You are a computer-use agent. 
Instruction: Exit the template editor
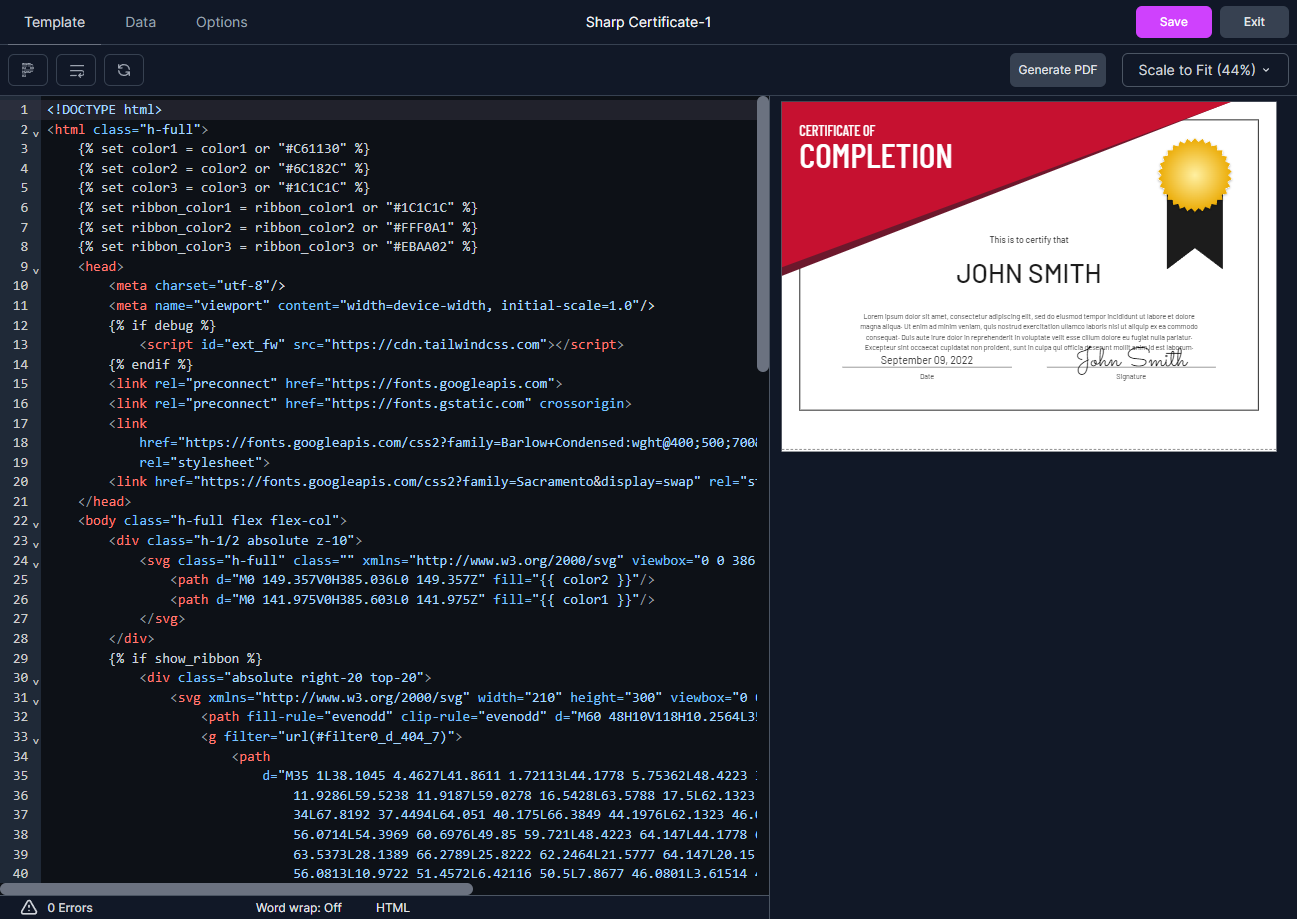pos(1253,21)
